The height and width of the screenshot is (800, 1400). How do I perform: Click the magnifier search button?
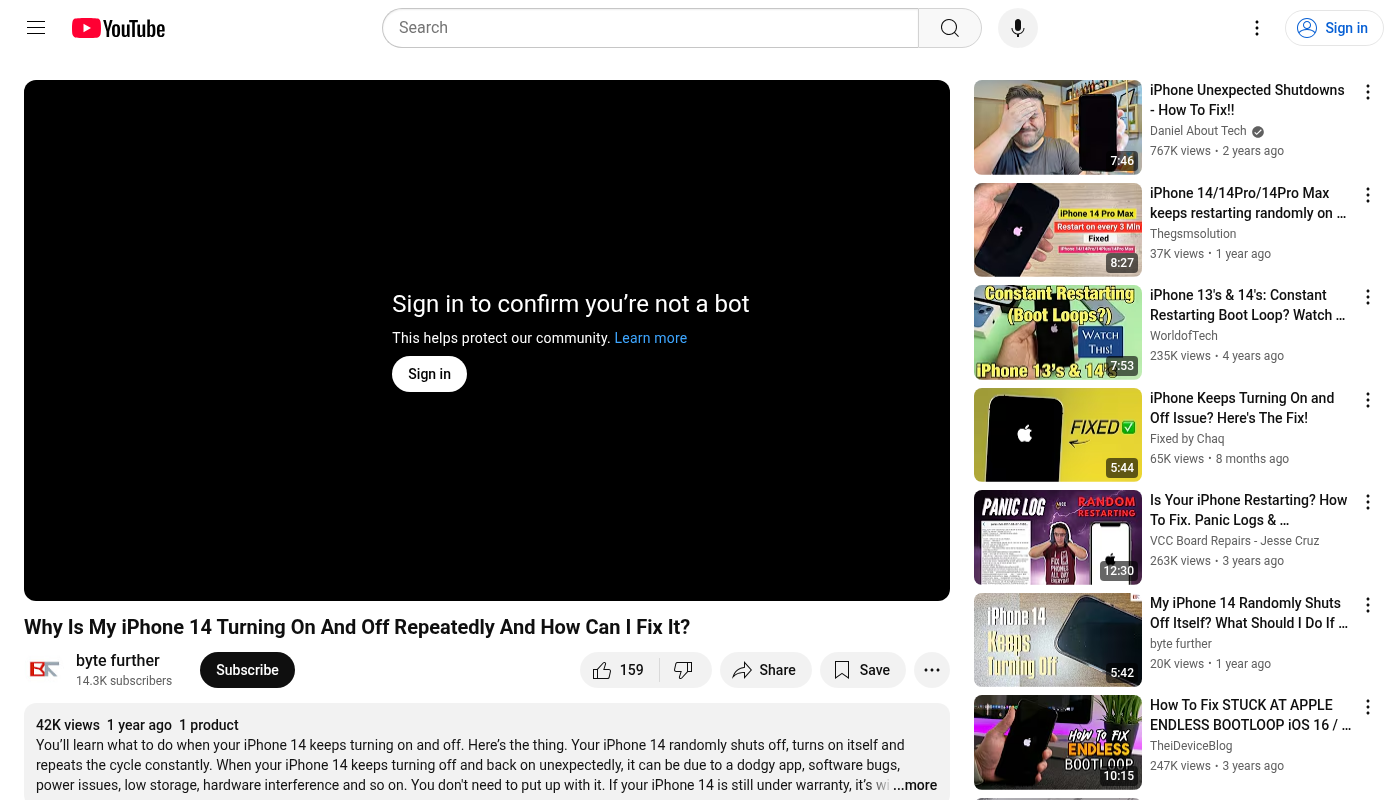tap(949, 28)
